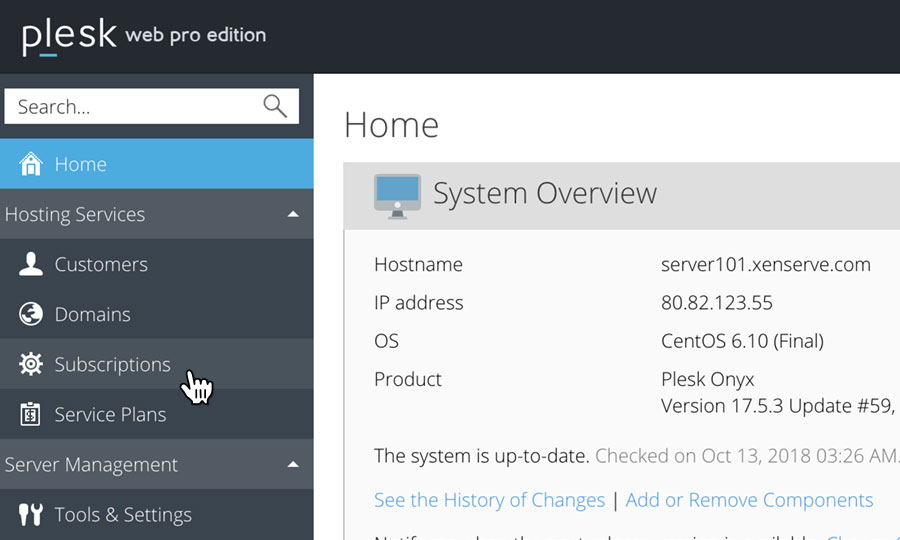Open the Home menu item
Image resolution: width=900 pixels, height=540 pixels.
(157, 164)
